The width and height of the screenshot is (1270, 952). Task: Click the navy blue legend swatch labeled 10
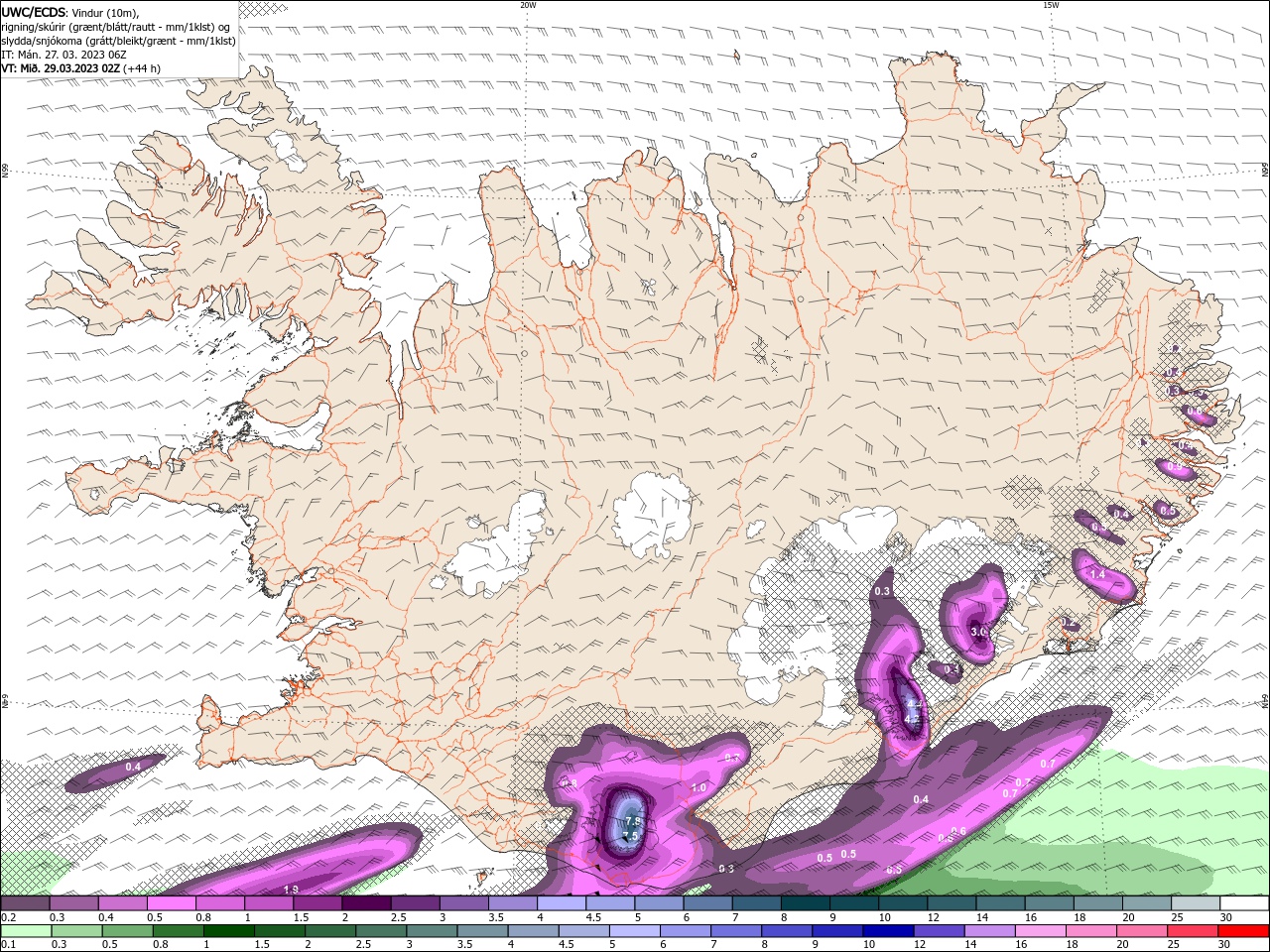[888, 931]
